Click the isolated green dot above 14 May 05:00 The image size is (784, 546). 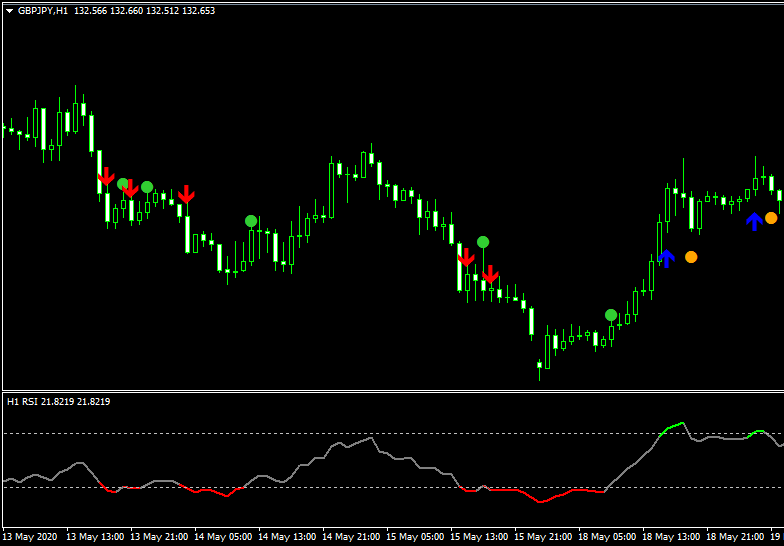pyautogui.click(x=251, y=221)
